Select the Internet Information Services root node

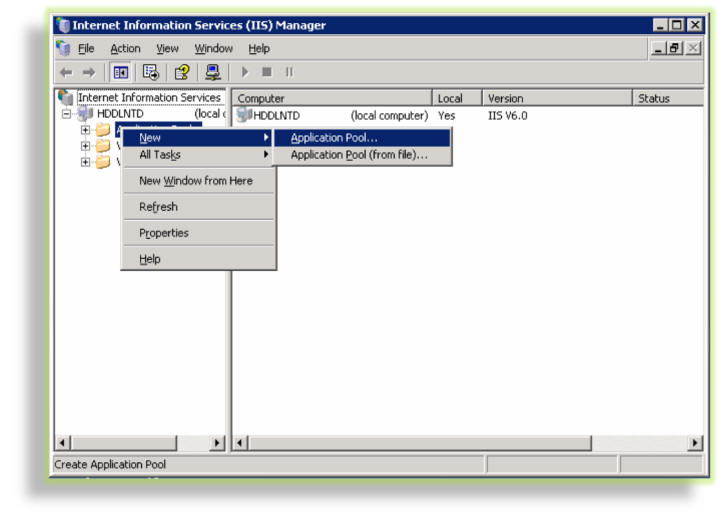click(x=149, y=97)
